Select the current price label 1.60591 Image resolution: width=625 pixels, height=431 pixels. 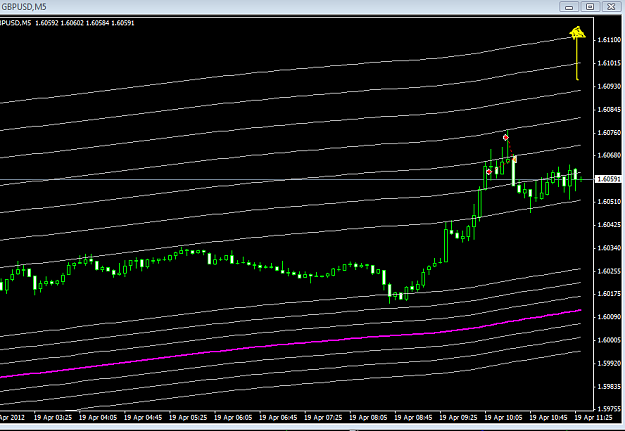(608, 179)
